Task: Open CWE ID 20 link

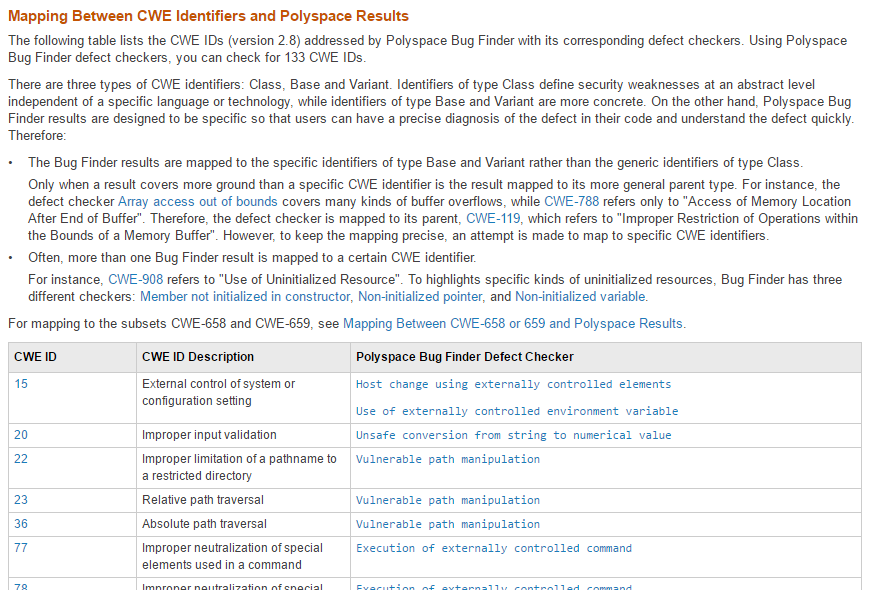Action: point(21,435)
